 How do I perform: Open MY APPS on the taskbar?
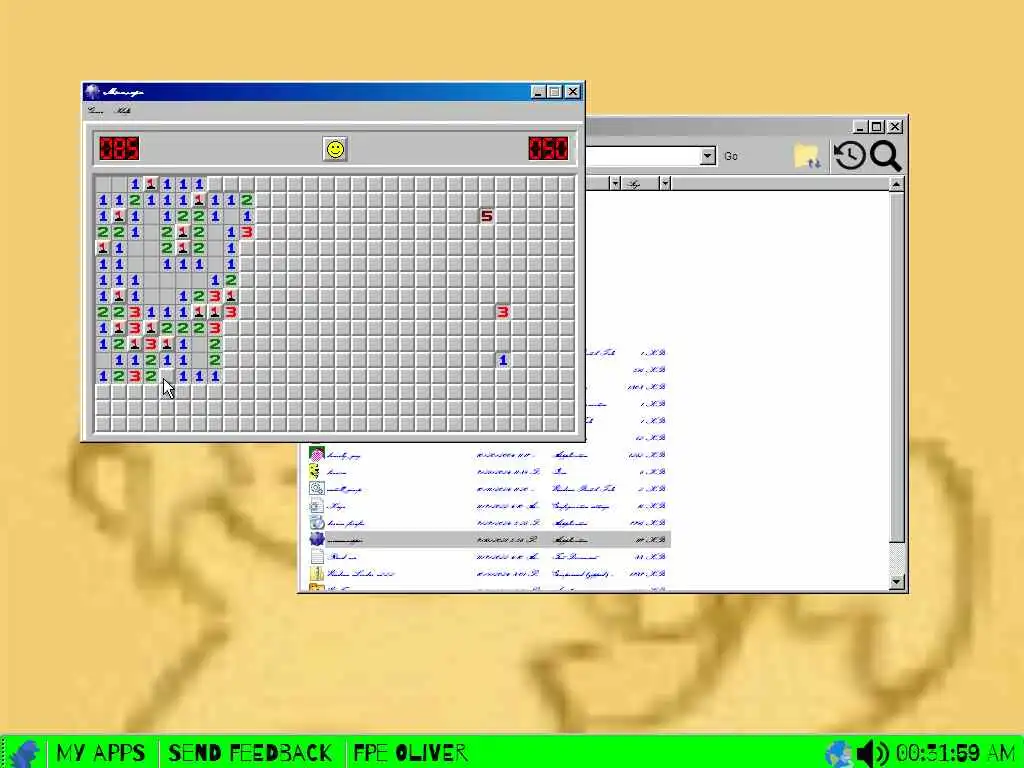(101, 753)
